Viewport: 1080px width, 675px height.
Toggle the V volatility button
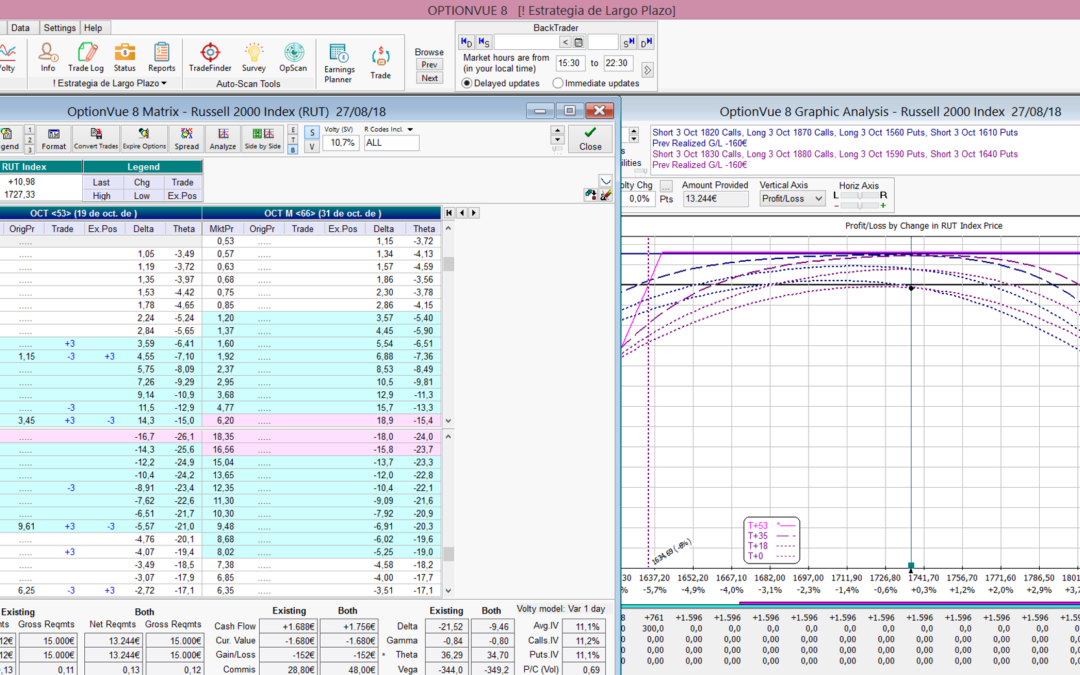coord(312,146)
